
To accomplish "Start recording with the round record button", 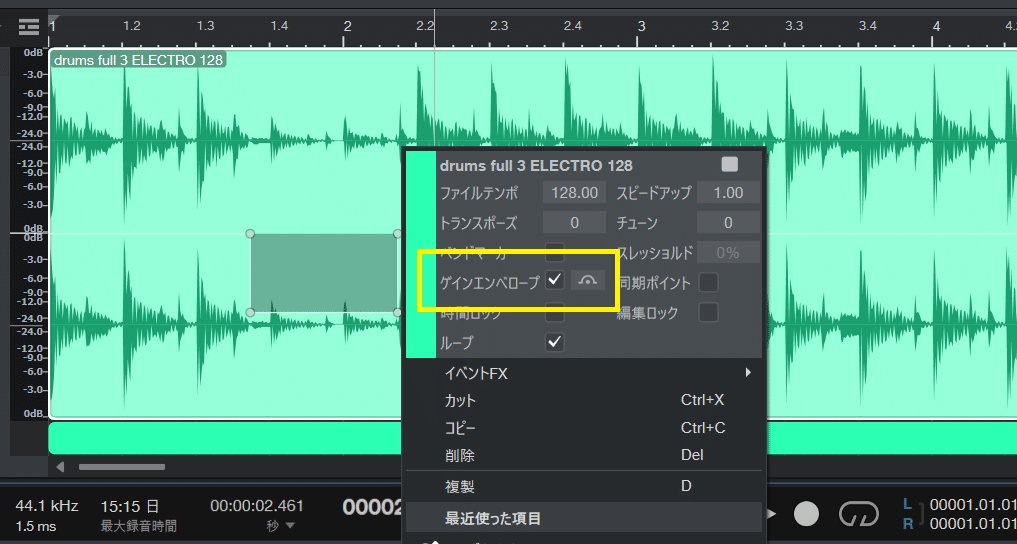I will (806, 514).
